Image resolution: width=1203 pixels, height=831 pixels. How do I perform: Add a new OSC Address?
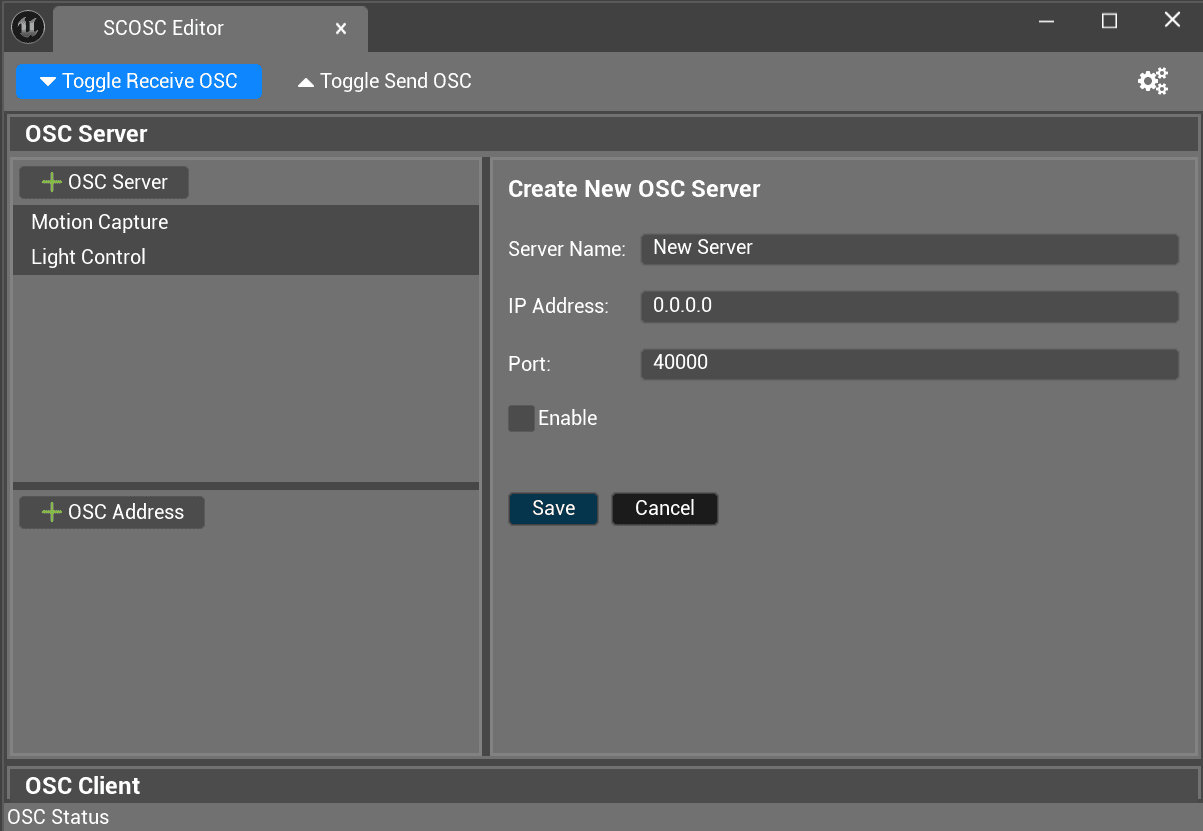coord(112,512)
